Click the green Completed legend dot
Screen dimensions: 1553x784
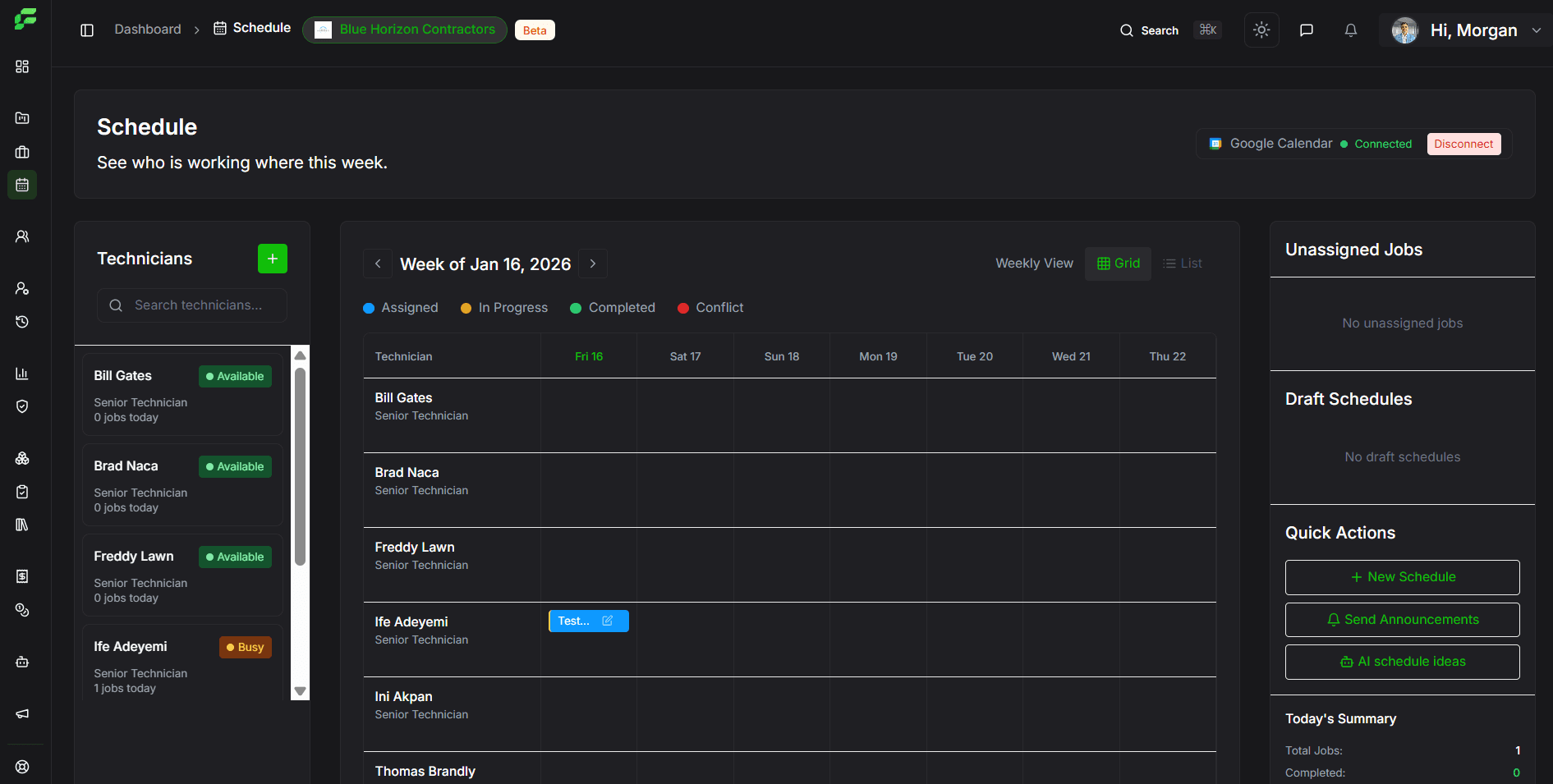coord(576,308)
